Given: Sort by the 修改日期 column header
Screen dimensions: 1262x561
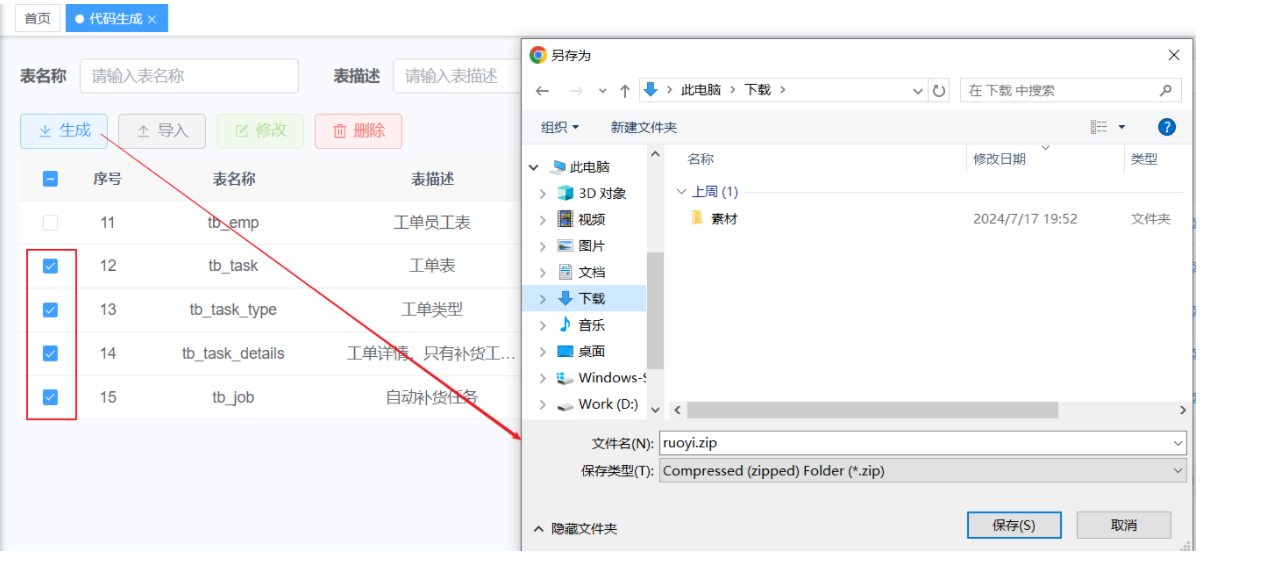Looking at the screenshot, I should click(999, 159).
